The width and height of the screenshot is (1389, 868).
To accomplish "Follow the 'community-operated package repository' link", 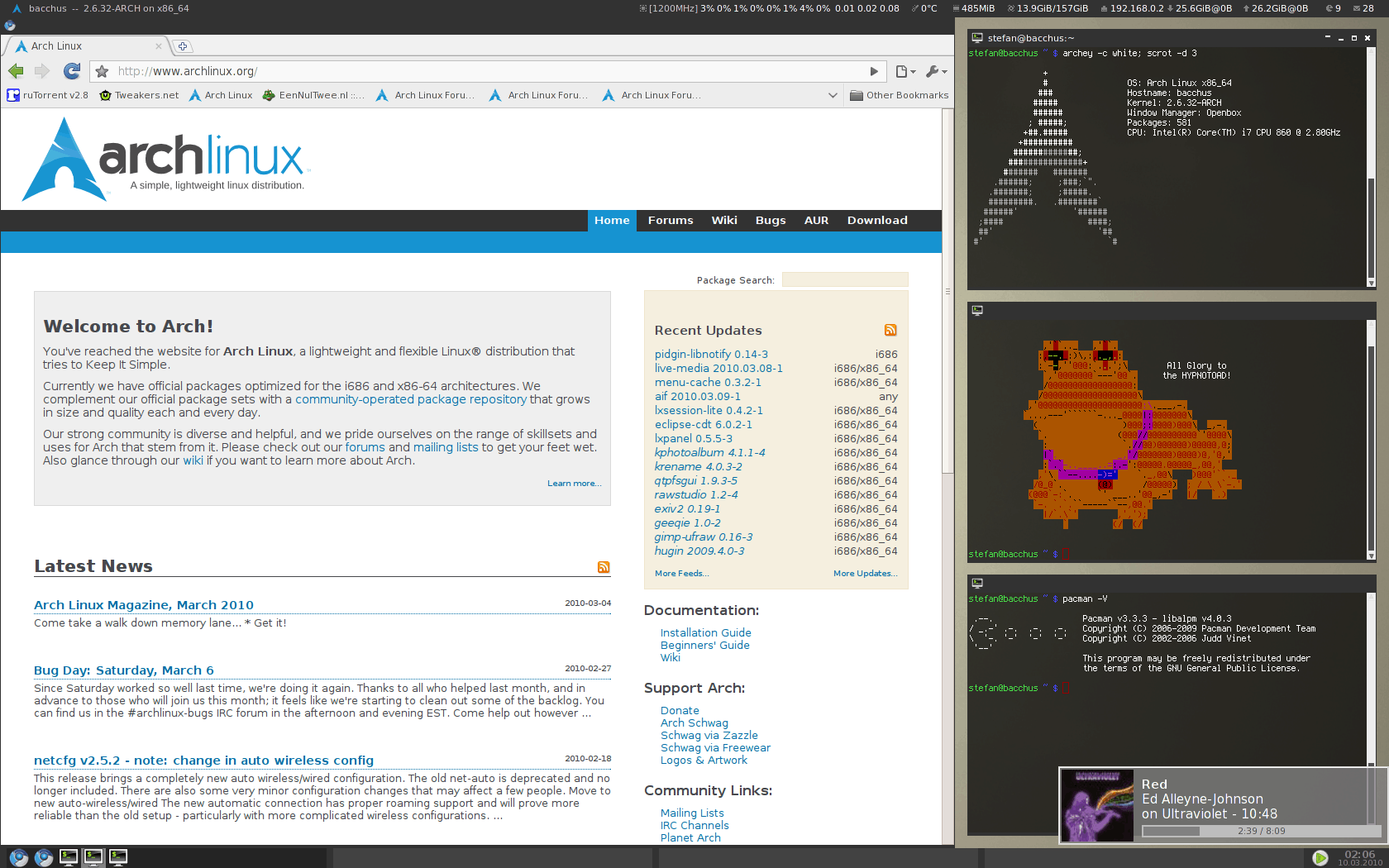I will tap(411, 399).
